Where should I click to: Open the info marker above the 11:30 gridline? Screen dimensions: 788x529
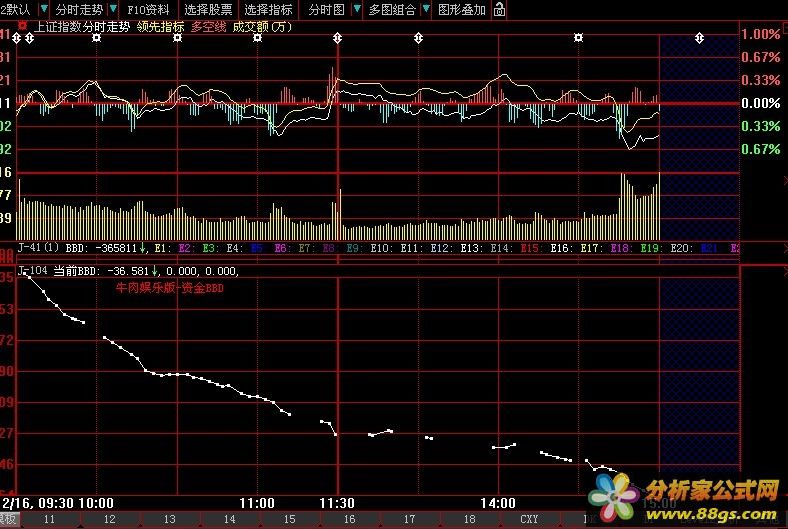pos(338,38)
